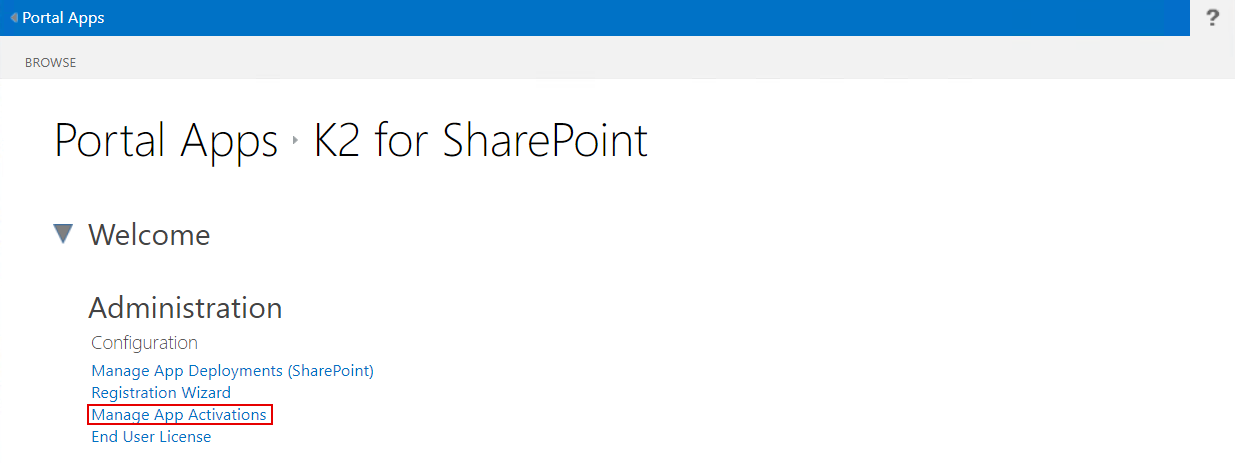Click empty gray ribbon strip beside BROWSE
This screenshot has width=1236, height=463.
[x=600, y=62]
